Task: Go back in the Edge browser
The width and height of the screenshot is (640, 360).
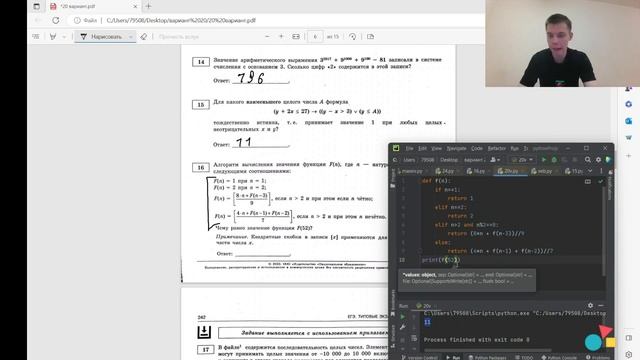Action: [x=38, y=20]
